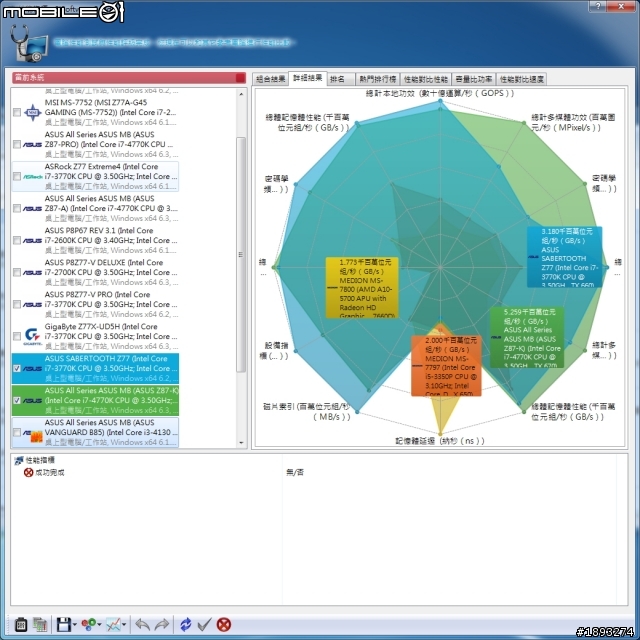This screenshot has width=640, height=640.
Task: Confirm with the grey checkmark icon
Action: pyautogui.click(x=204, y=624)
